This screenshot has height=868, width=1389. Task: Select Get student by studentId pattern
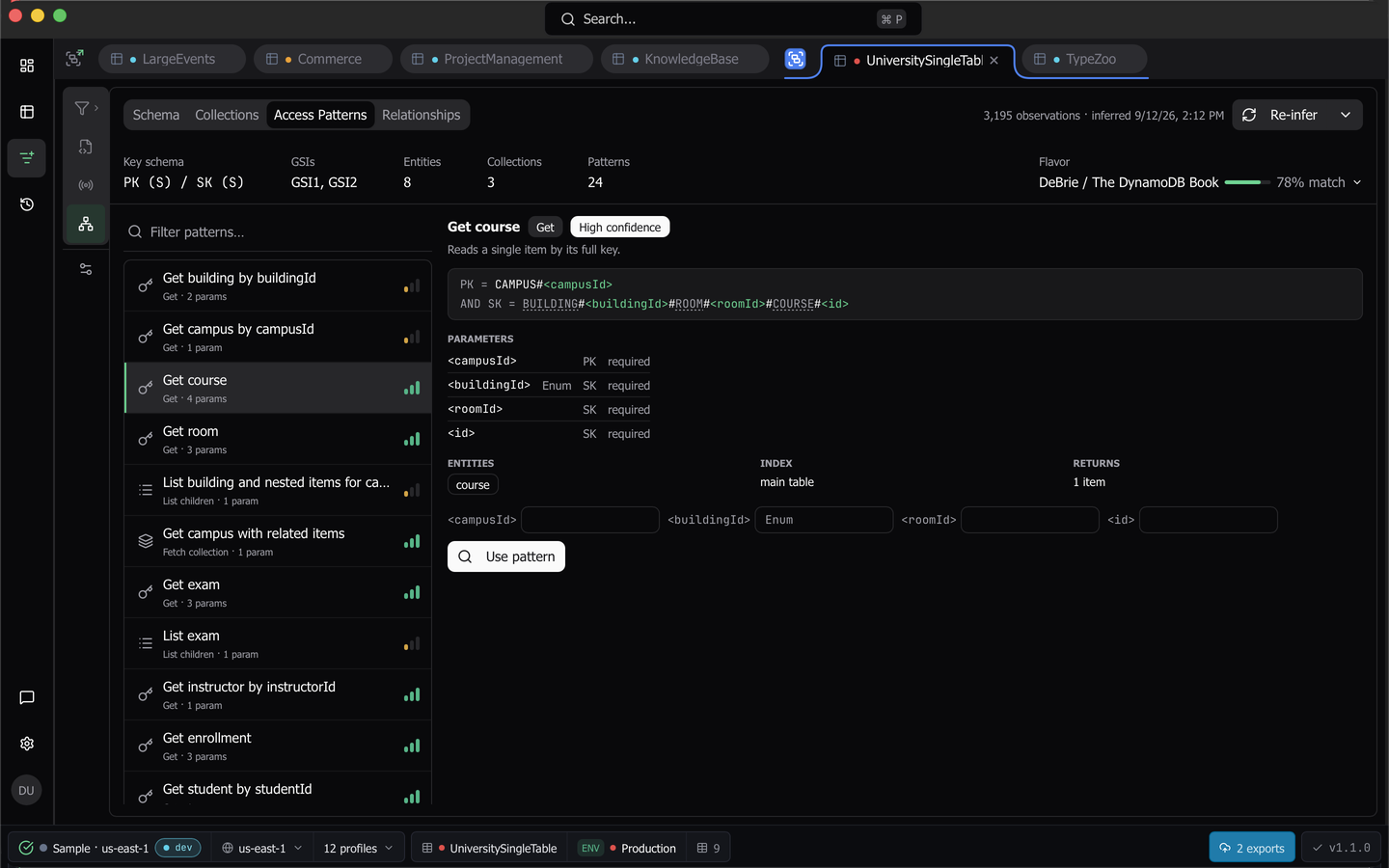pyautogui.click(x=278, y=789)
